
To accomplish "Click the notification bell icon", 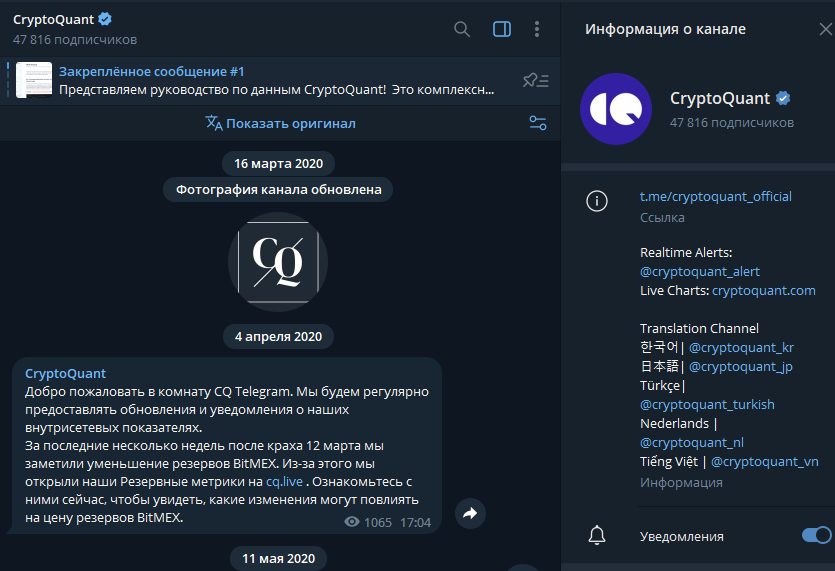I will [596, 535].
